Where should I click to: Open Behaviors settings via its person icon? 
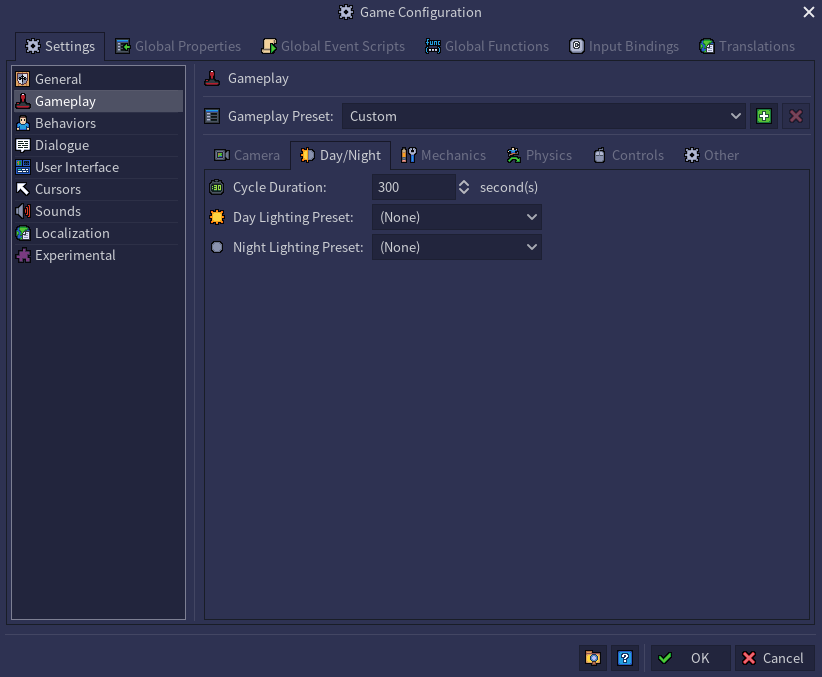(x=23, y=123)
